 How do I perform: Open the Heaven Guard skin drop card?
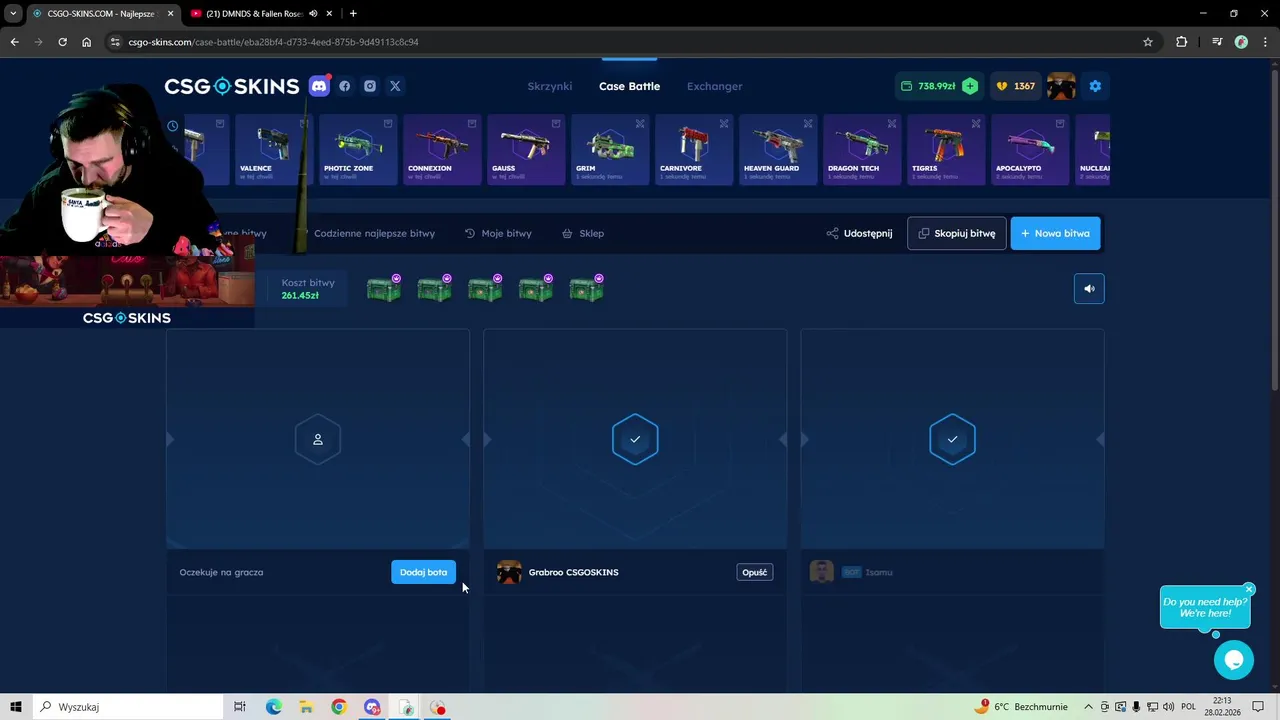(777, 150)
